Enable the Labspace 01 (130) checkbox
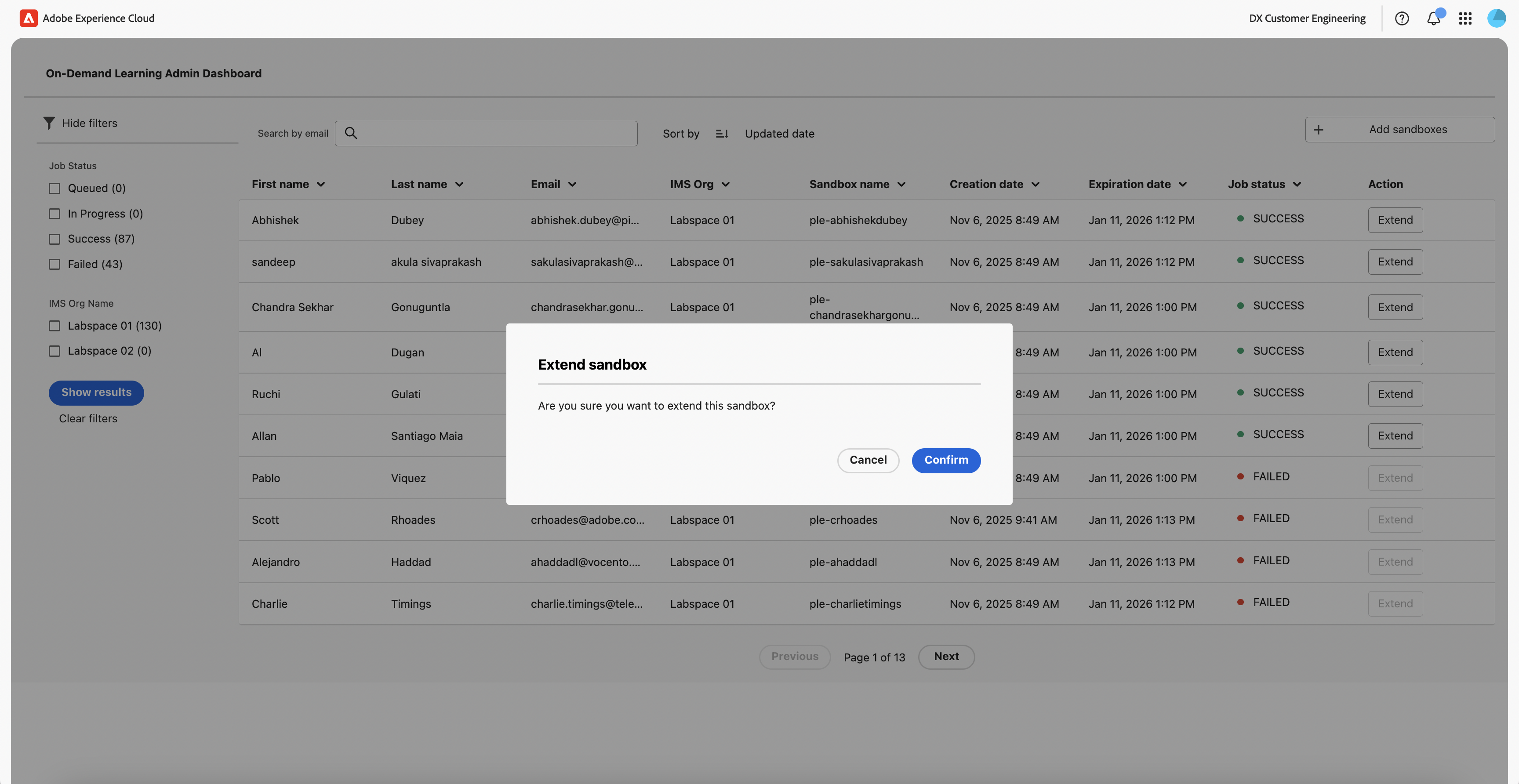This screenshot has width=1519, height=784. (54, 326)
